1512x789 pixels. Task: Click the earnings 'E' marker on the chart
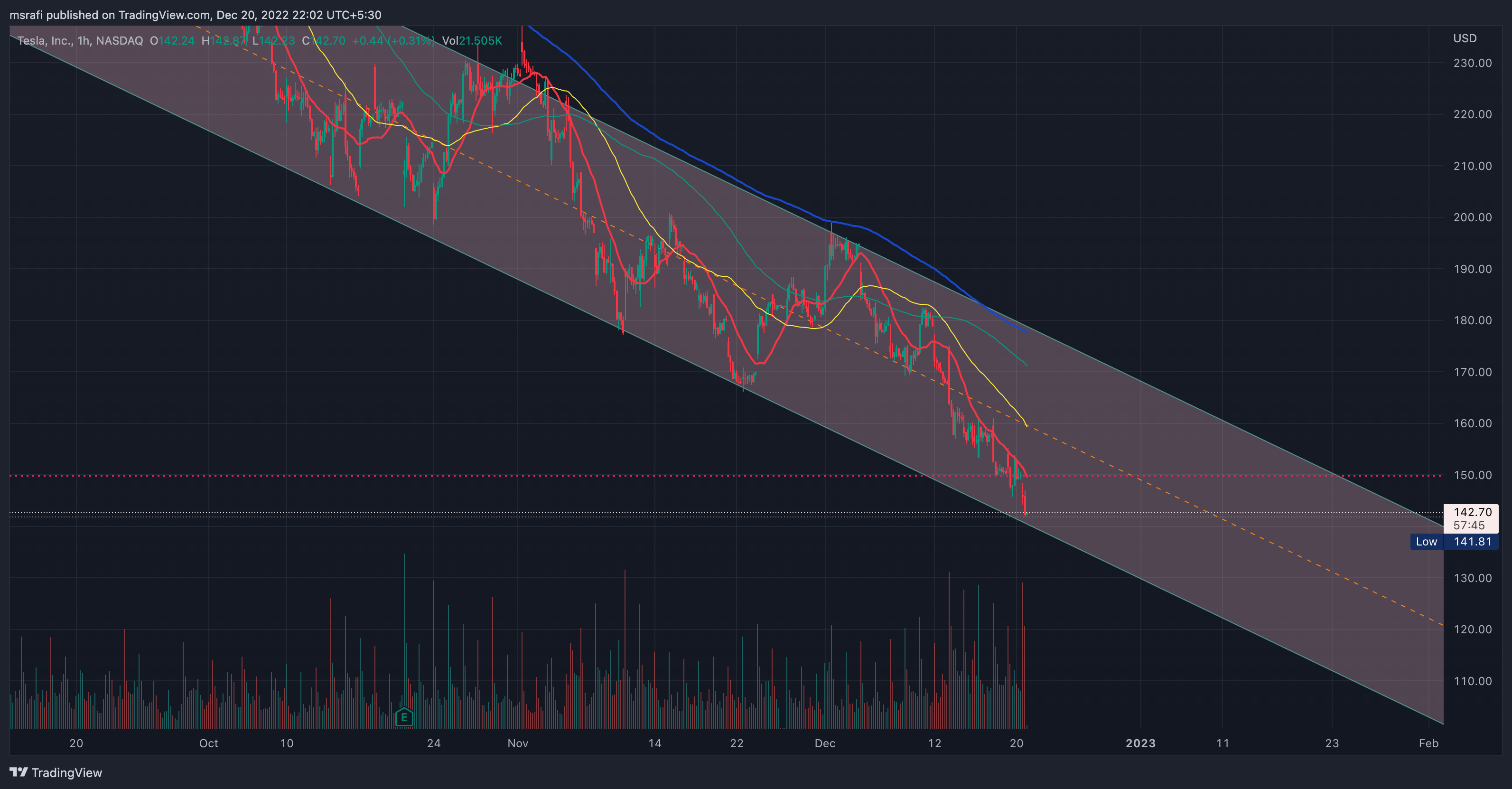[404, 717]
